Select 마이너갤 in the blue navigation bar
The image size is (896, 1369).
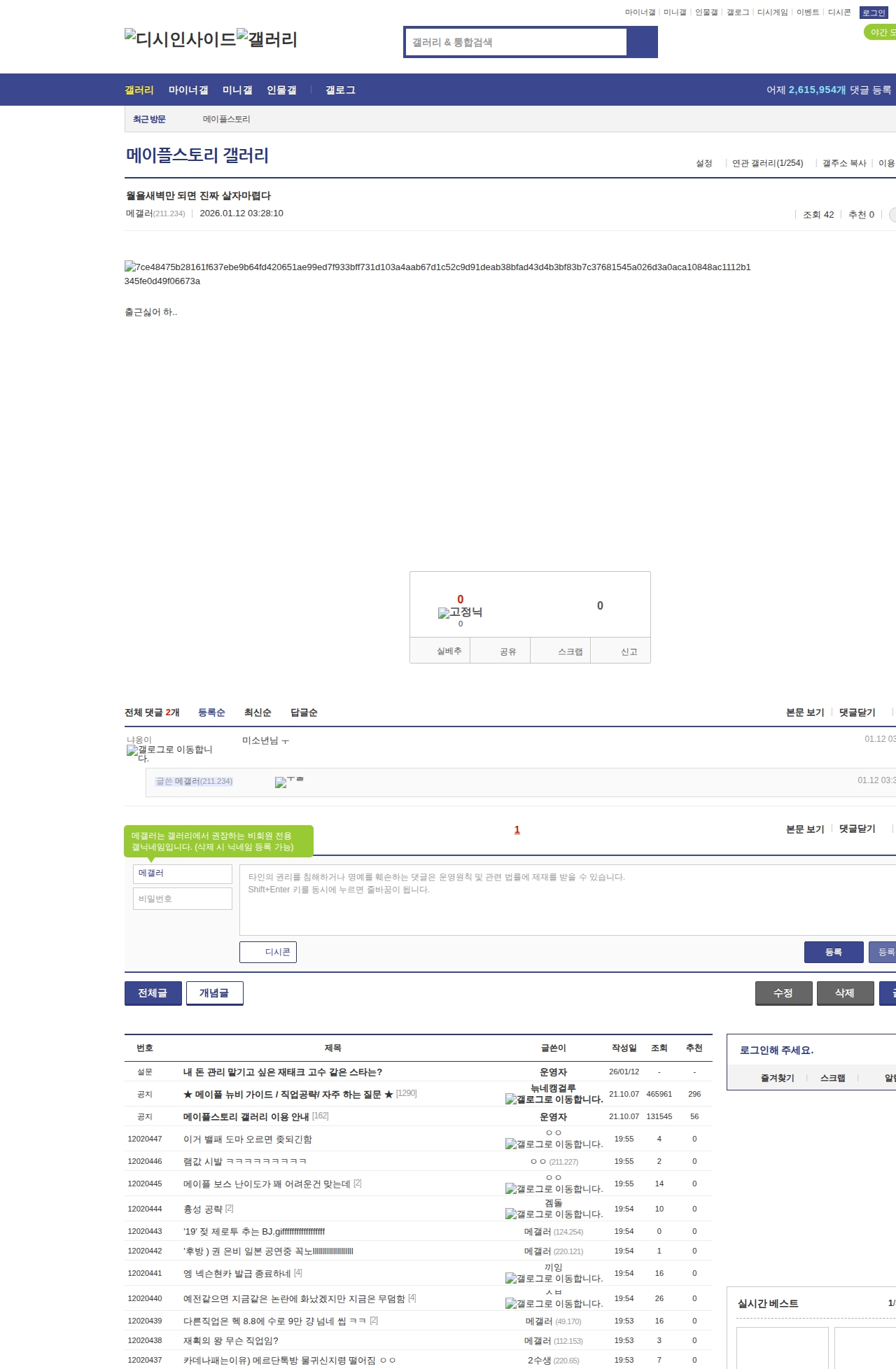(188, 90)
